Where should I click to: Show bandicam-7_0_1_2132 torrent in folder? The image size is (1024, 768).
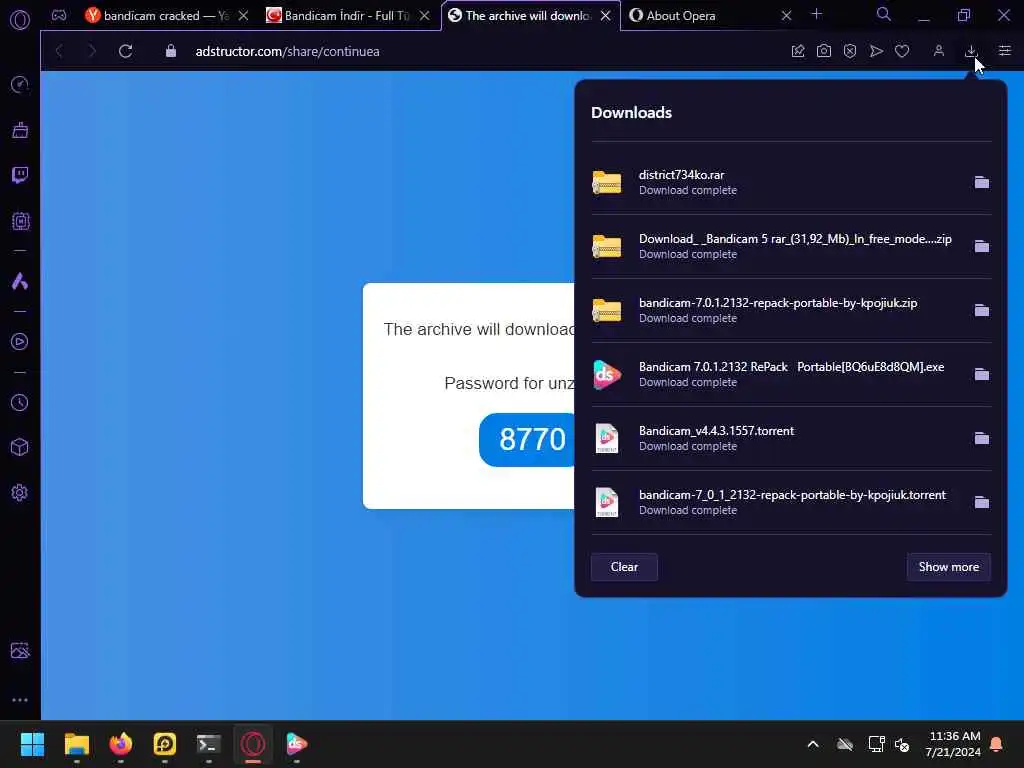(x=982, y=502)
